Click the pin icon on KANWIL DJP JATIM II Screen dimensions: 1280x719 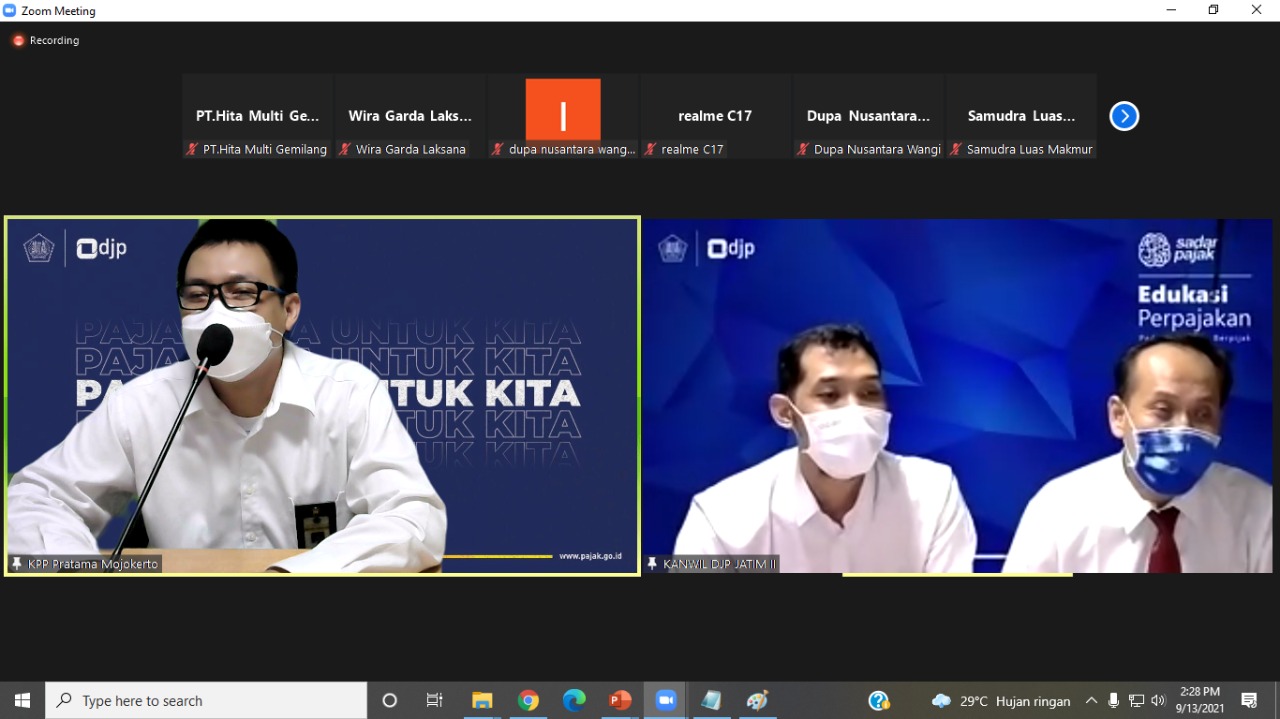pyautogui.click(x=653, y=564)
